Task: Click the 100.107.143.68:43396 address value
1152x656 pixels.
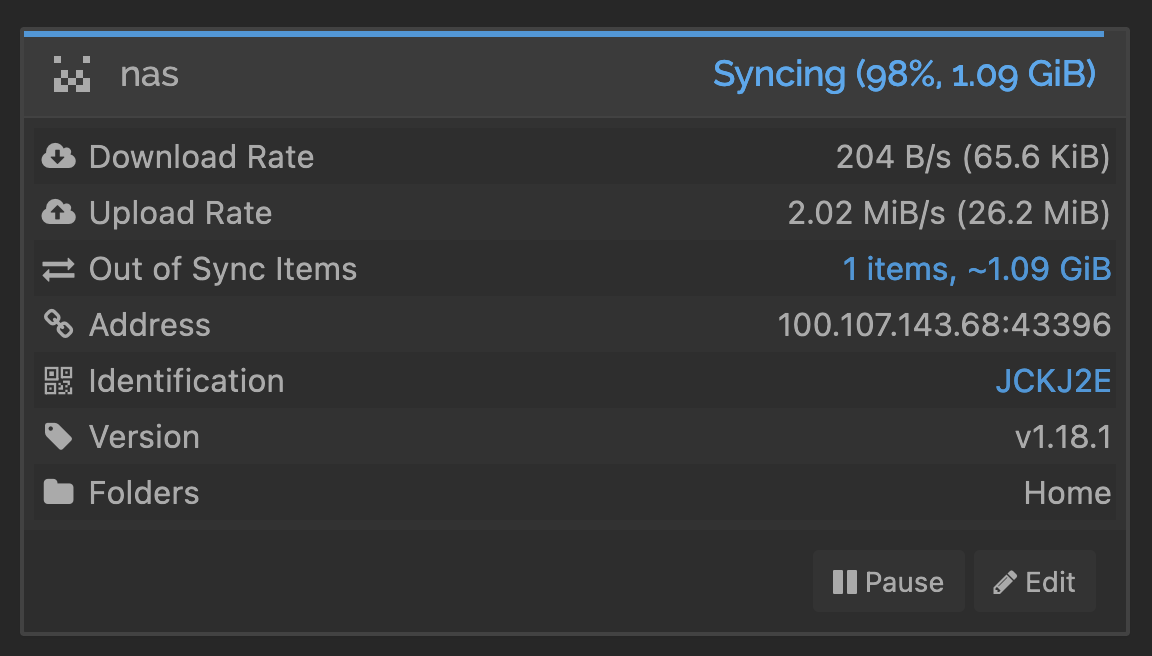Action: 944,325
